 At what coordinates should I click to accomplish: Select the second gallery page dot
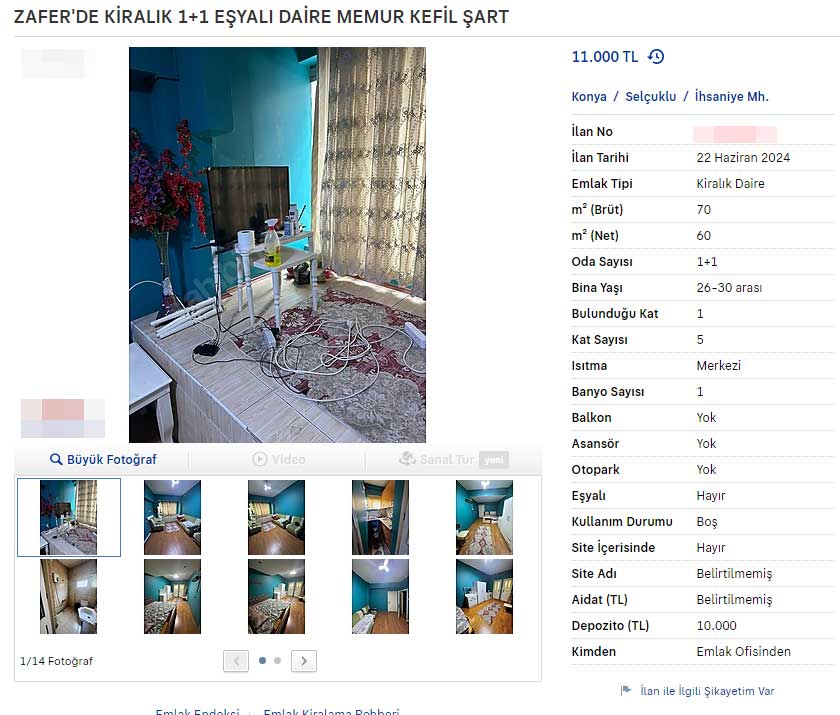click(x=278, y=660)
